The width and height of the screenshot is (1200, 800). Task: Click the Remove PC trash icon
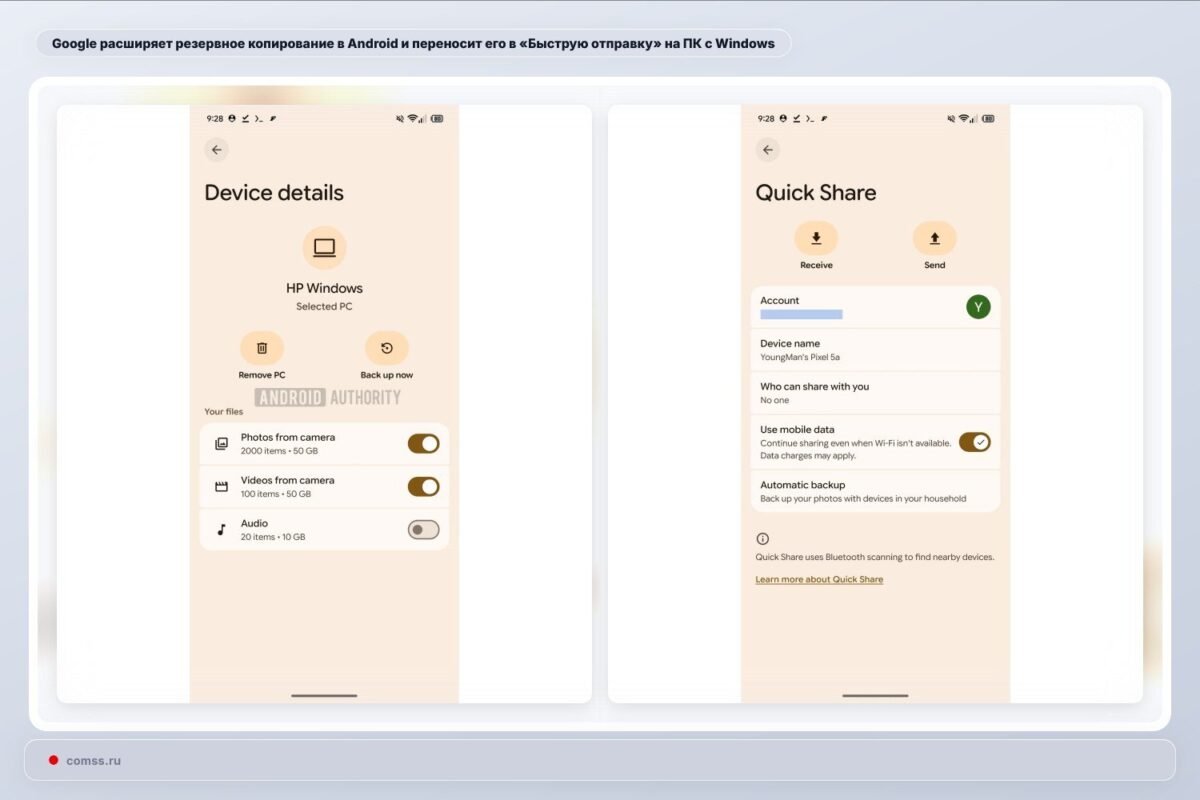coord(262,348)
